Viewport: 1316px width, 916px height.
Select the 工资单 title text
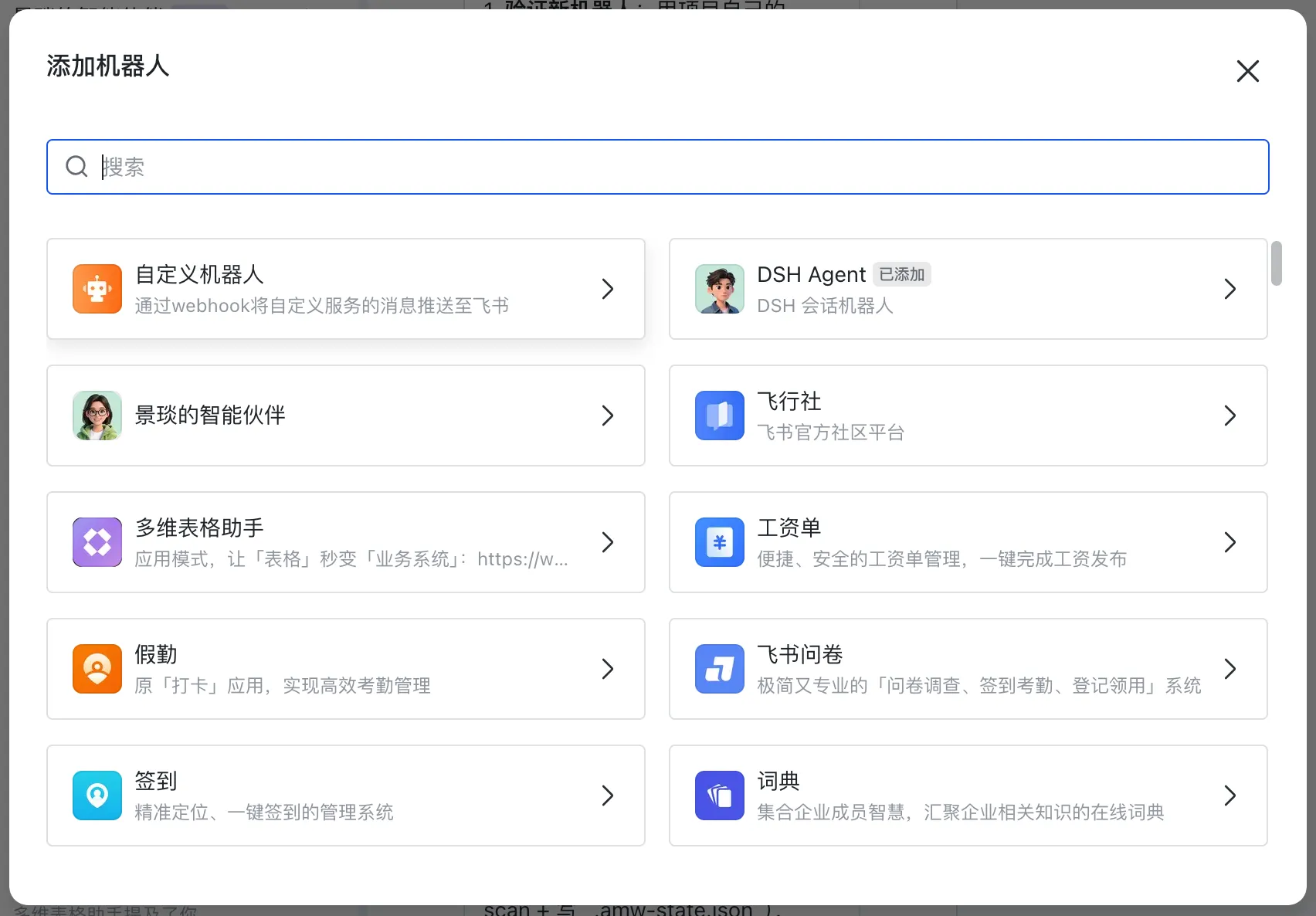[789, 528]
